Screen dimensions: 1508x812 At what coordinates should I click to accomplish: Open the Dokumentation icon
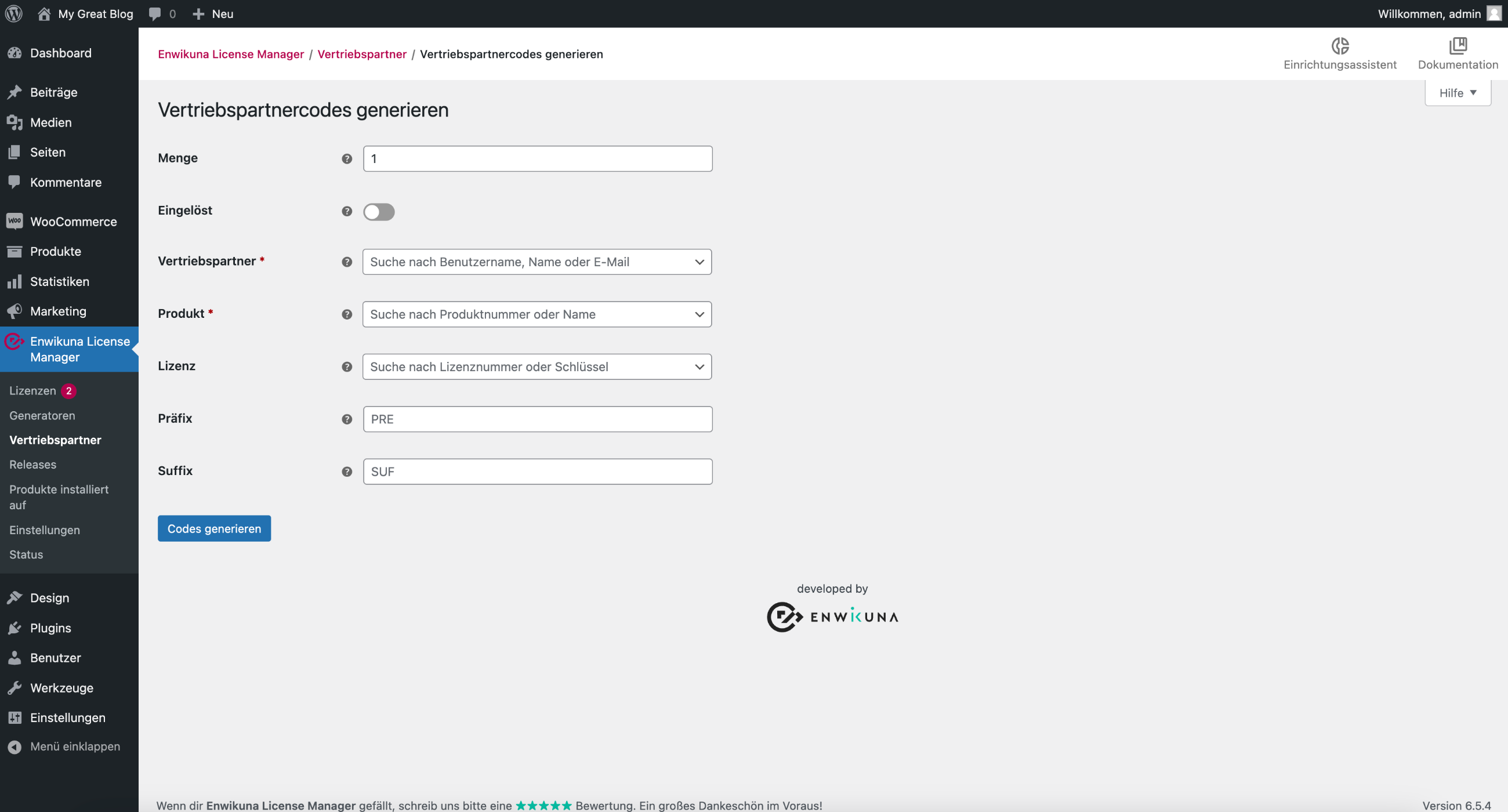click(1458, 45)
